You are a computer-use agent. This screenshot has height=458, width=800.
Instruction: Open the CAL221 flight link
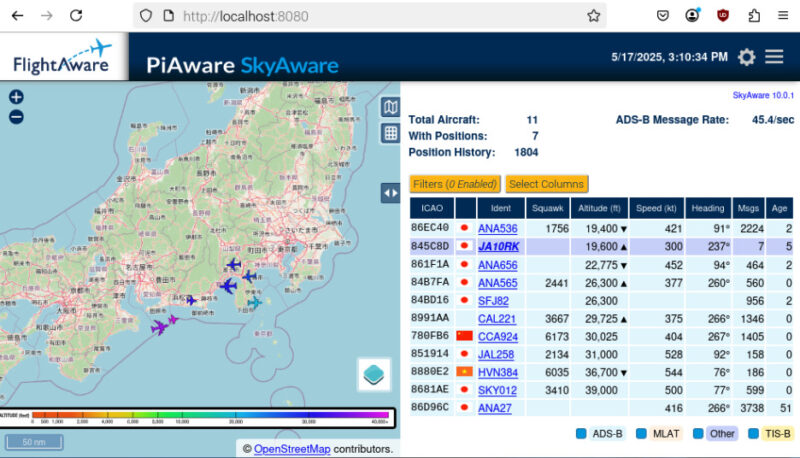tap(497, 319)
